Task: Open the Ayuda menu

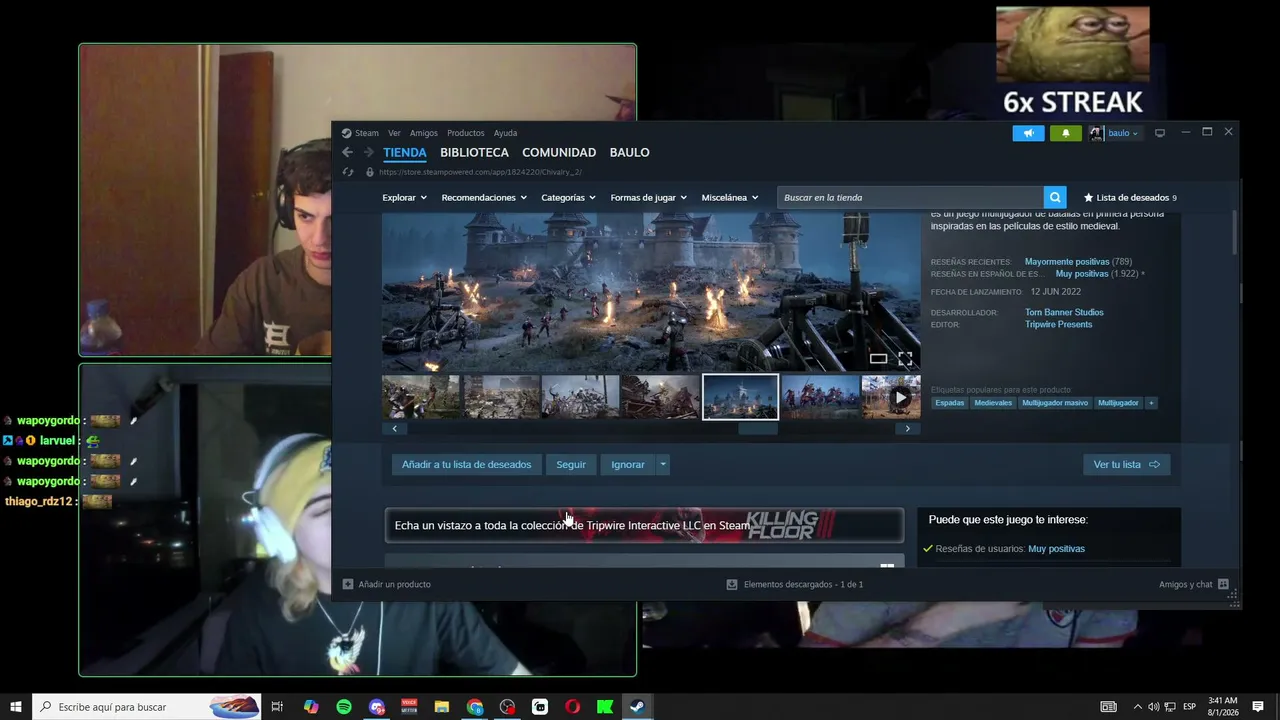Action: tap(505, 133)
